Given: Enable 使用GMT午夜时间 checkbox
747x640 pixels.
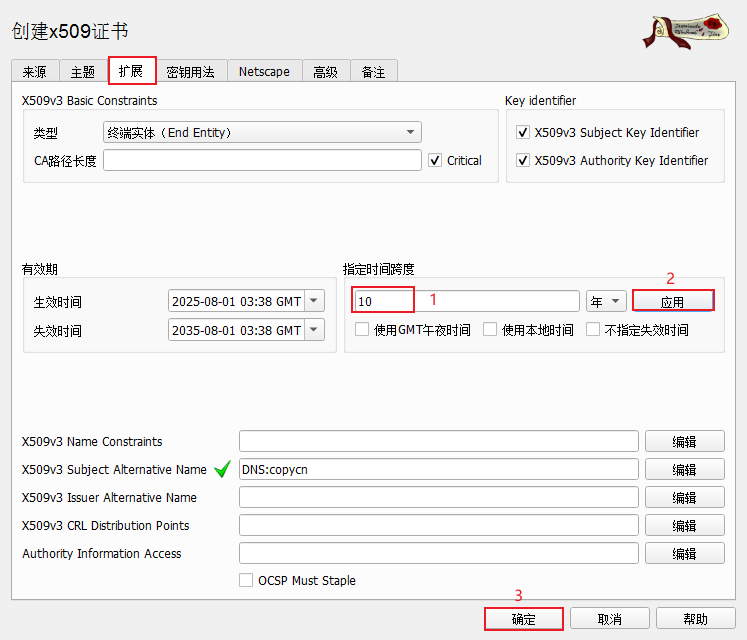Looking at the screenshot, I should (362, 330).
